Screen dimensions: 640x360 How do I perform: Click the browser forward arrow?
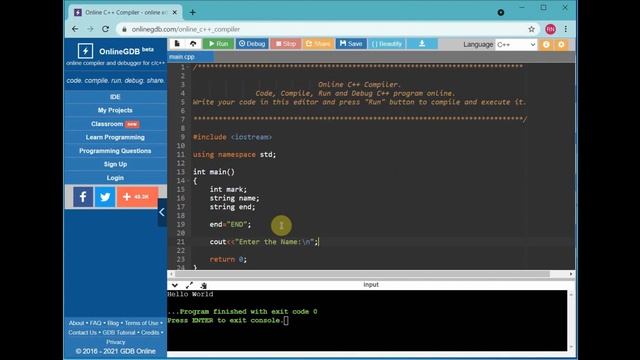pos(90,29)
